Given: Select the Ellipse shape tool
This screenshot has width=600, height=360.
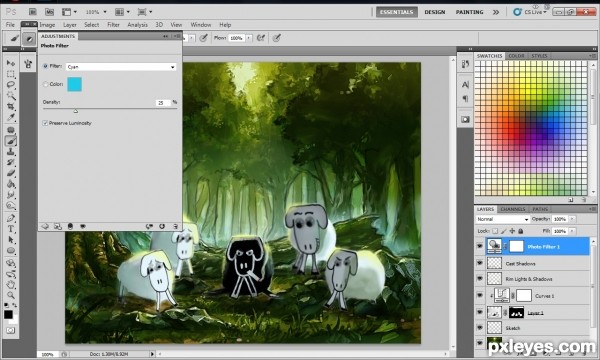Looking at the screenshot, I should tap(11, 251).
